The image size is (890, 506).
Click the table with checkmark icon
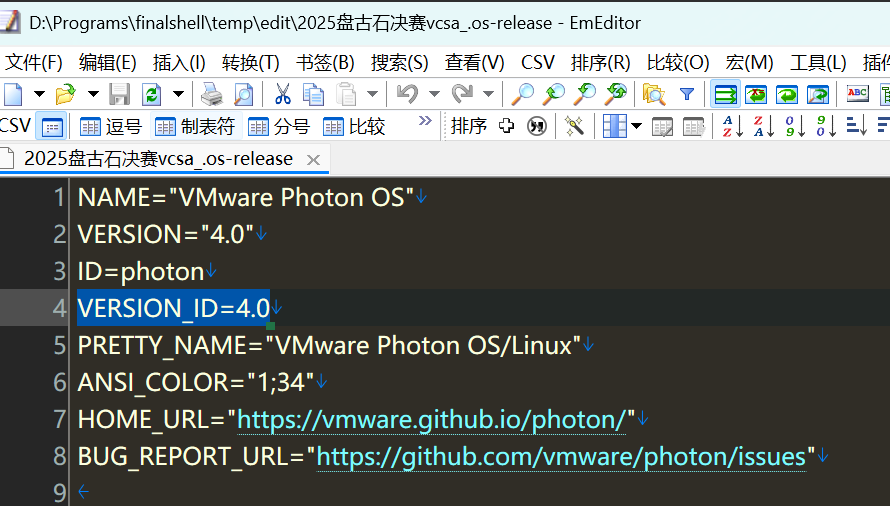pyautogui.click(x=662, y=126)
